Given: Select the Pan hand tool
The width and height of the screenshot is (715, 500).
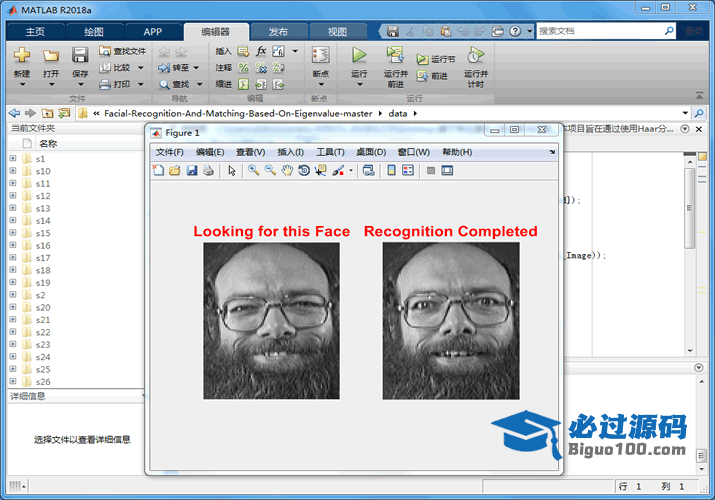Looking at the screenshot, I should (287, 171).
